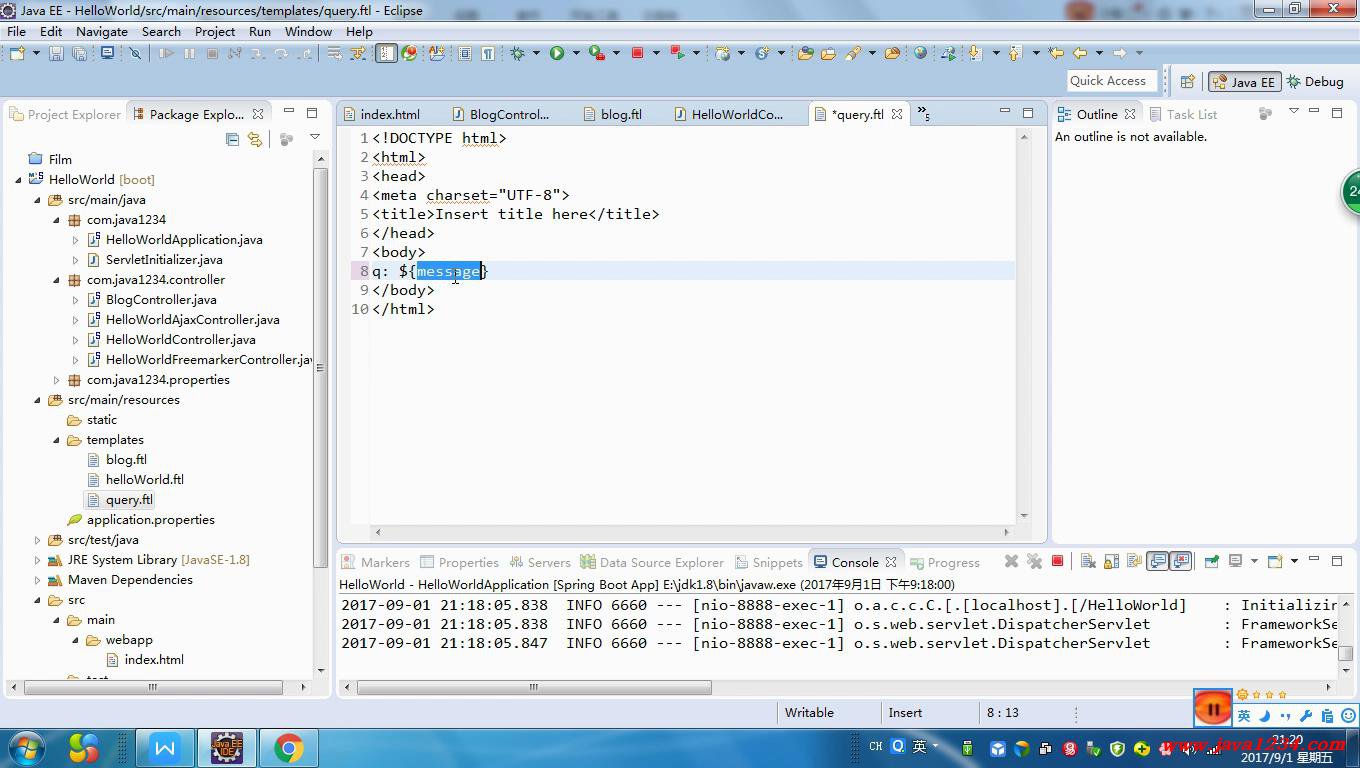Click the Collapse All icon in Package Explorer

click(x=232, y=139)
